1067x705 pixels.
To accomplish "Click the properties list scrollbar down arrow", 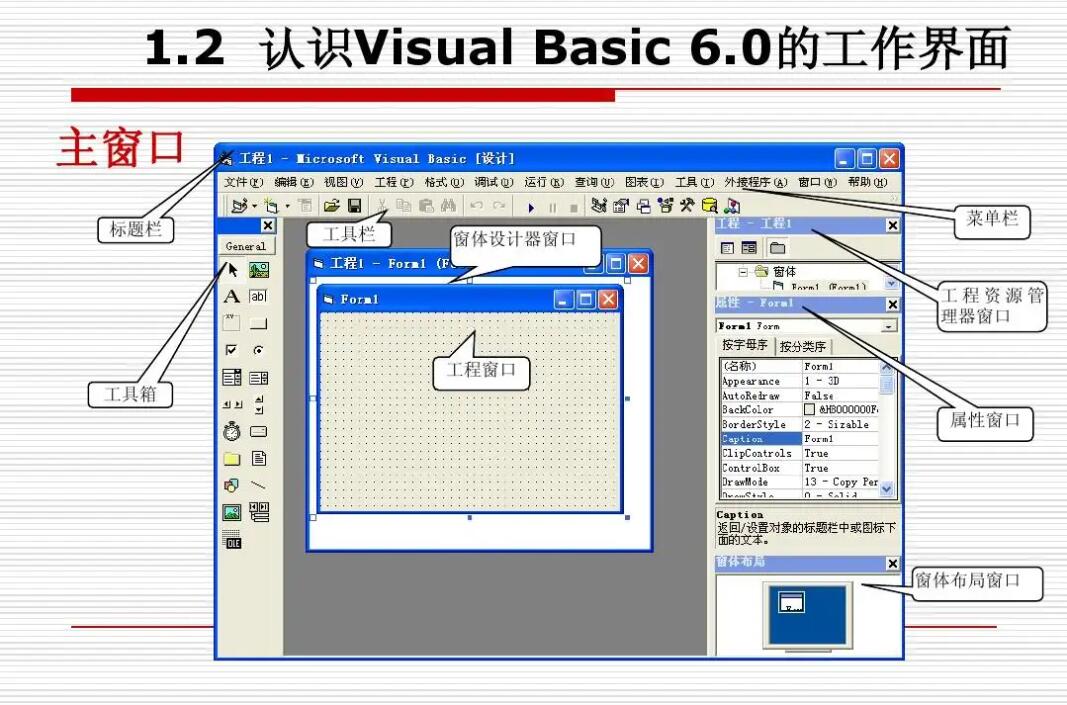I will tap(885, 487).
